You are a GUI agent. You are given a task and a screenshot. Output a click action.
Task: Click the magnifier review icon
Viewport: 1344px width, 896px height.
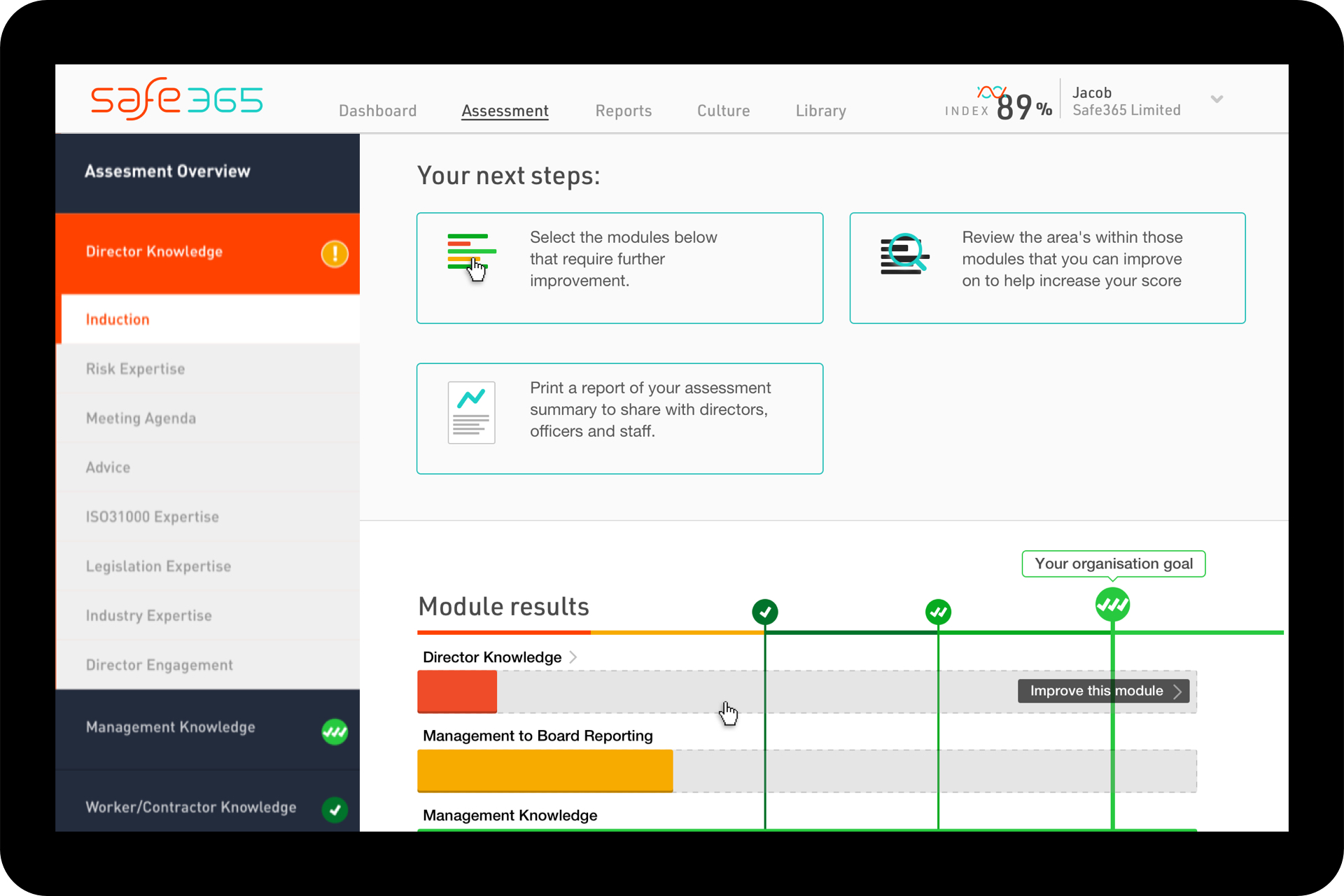coord(904,253)
